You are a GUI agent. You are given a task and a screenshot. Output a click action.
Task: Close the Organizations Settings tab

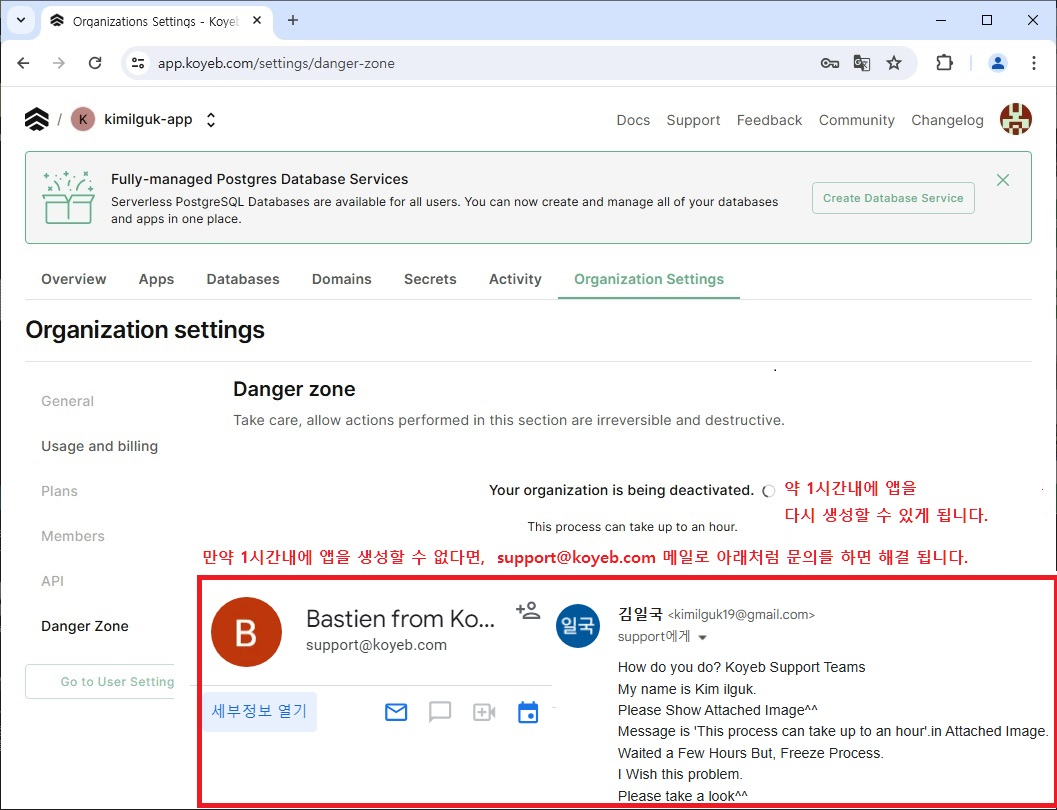(257, 21)
